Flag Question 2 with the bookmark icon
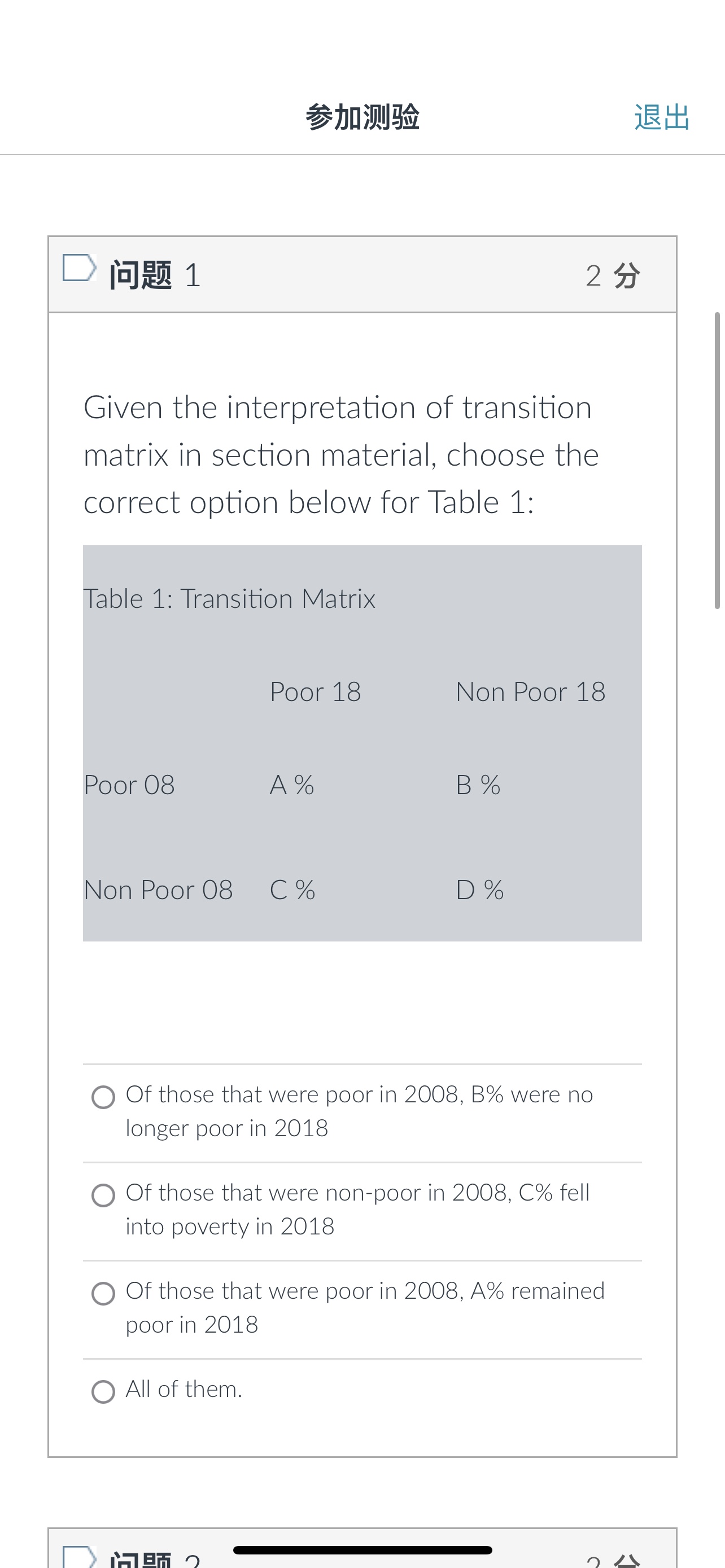This screenshot has height=1568, width=725. pos(80,1558)
